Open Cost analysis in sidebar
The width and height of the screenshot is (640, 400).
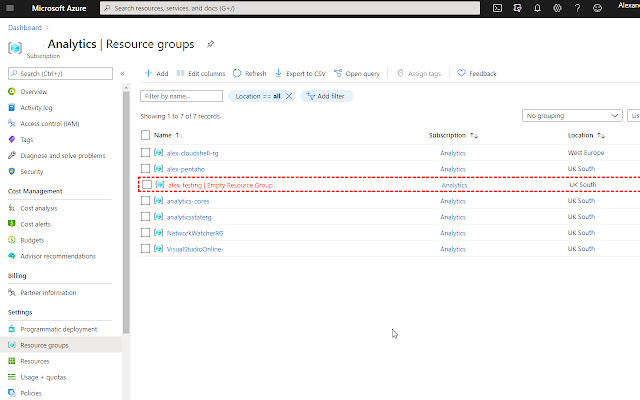point(39,208)
